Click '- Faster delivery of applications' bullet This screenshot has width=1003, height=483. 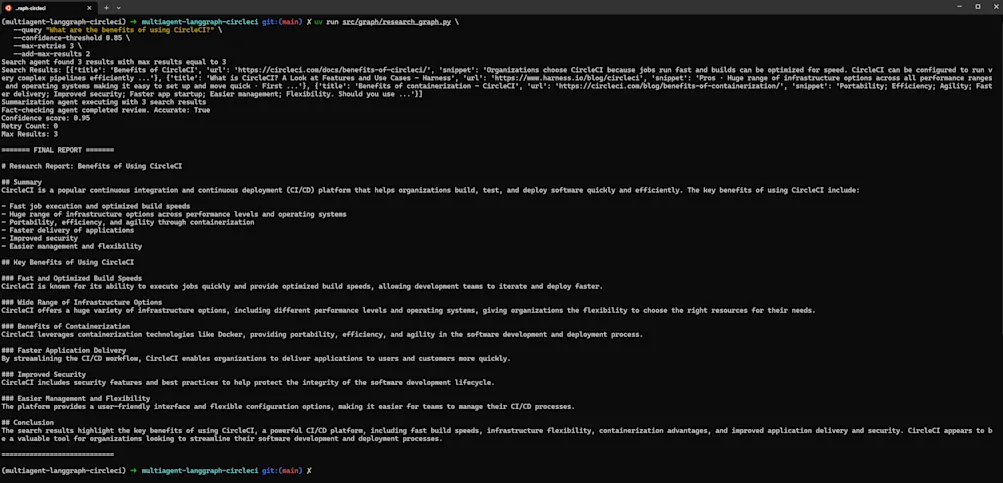[x=68, y=230]
